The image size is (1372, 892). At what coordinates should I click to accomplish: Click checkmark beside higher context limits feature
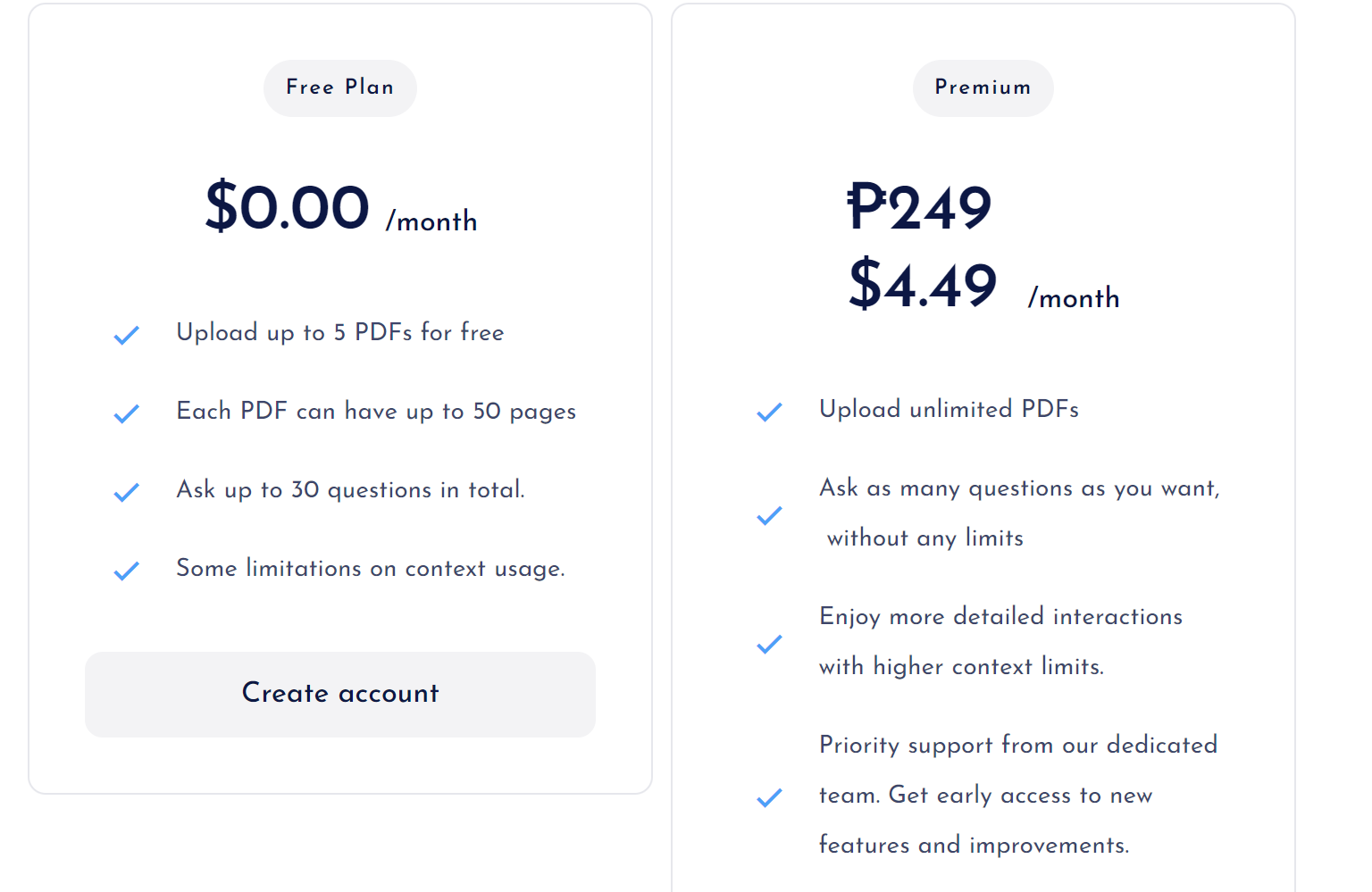769,644
